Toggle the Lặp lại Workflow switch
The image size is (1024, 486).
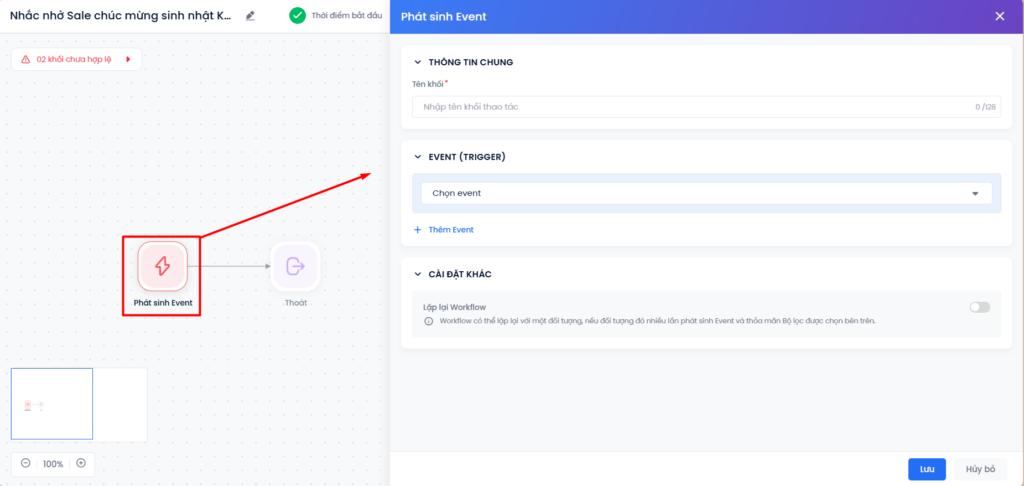980,307
